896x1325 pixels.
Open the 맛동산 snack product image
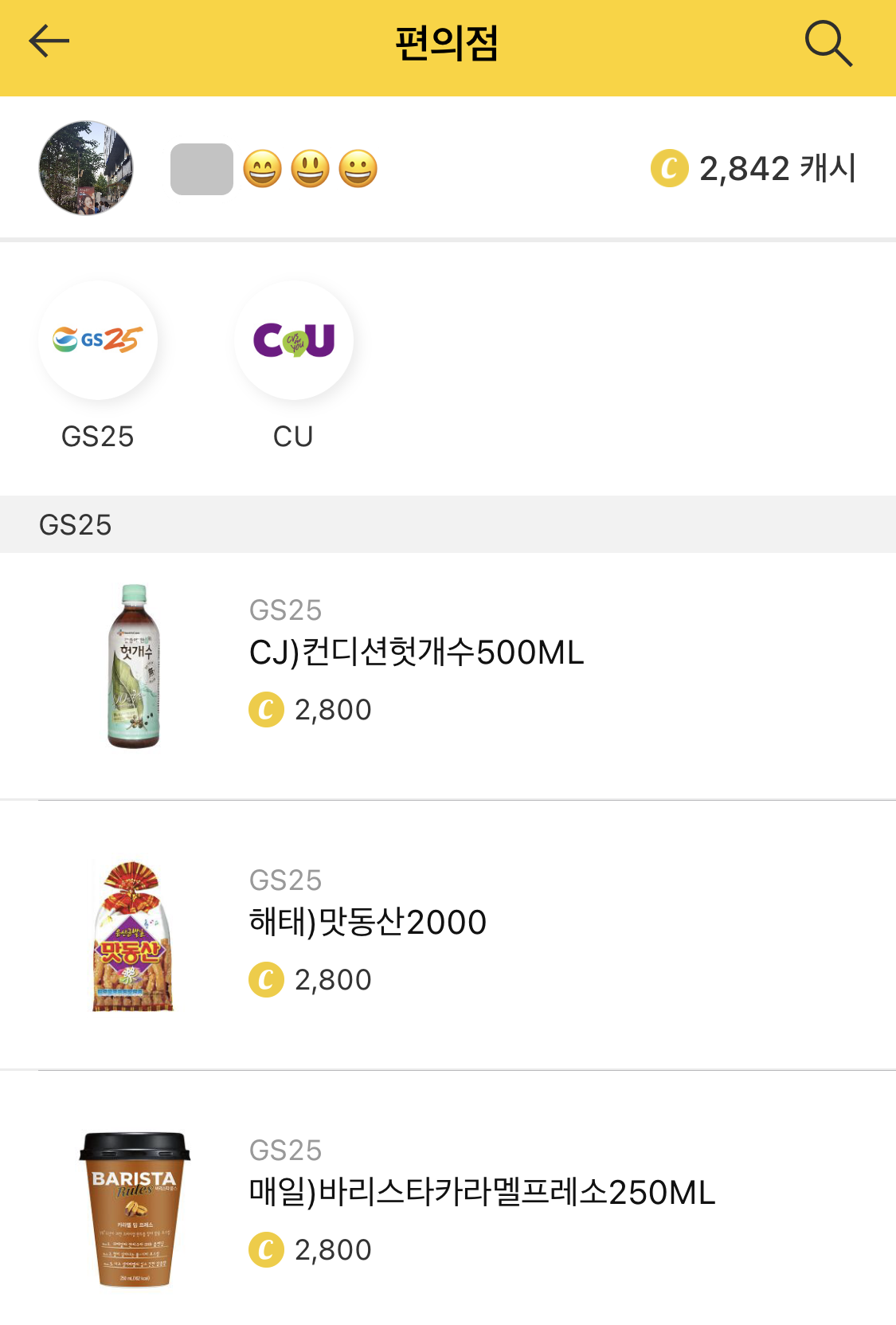click(133, 935)
